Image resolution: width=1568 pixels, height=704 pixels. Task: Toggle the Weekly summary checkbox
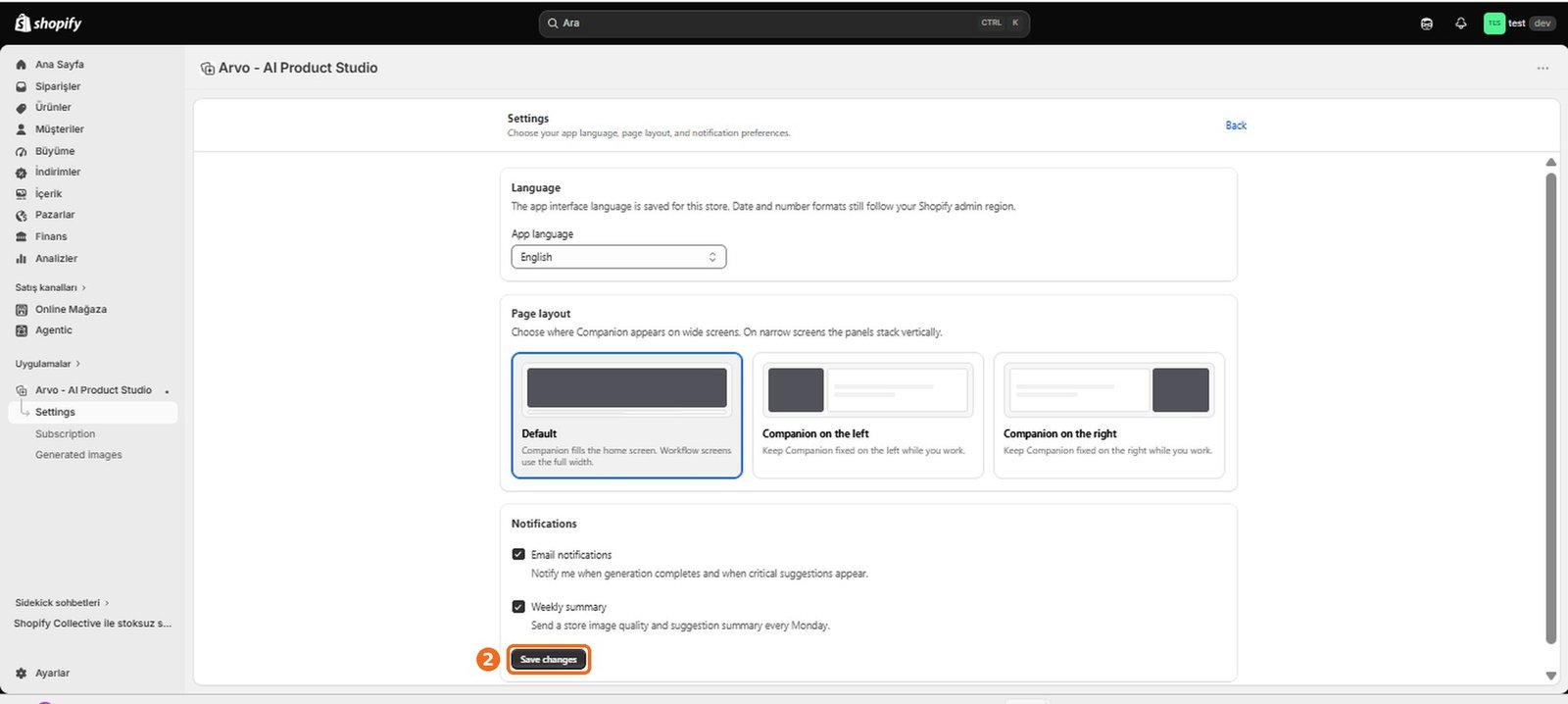point(518,606)
